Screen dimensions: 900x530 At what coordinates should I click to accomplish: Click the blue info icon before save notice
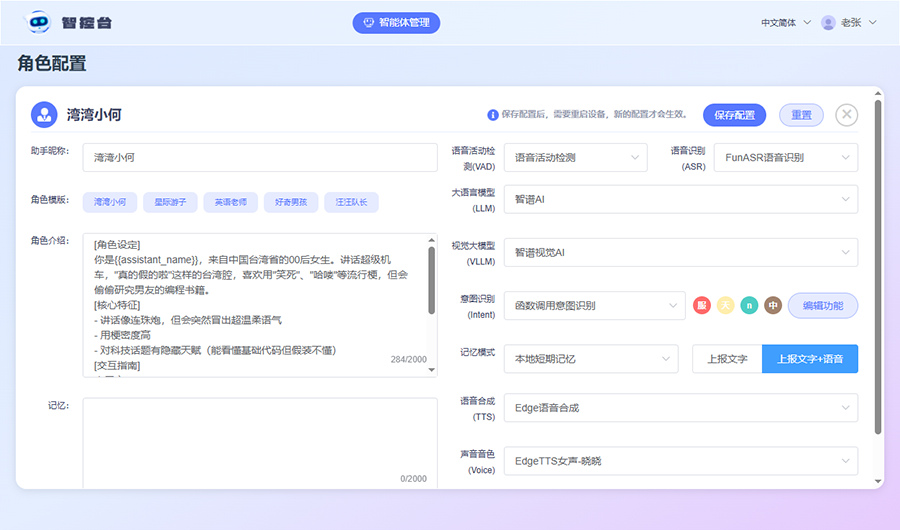(x=492, y=115)
